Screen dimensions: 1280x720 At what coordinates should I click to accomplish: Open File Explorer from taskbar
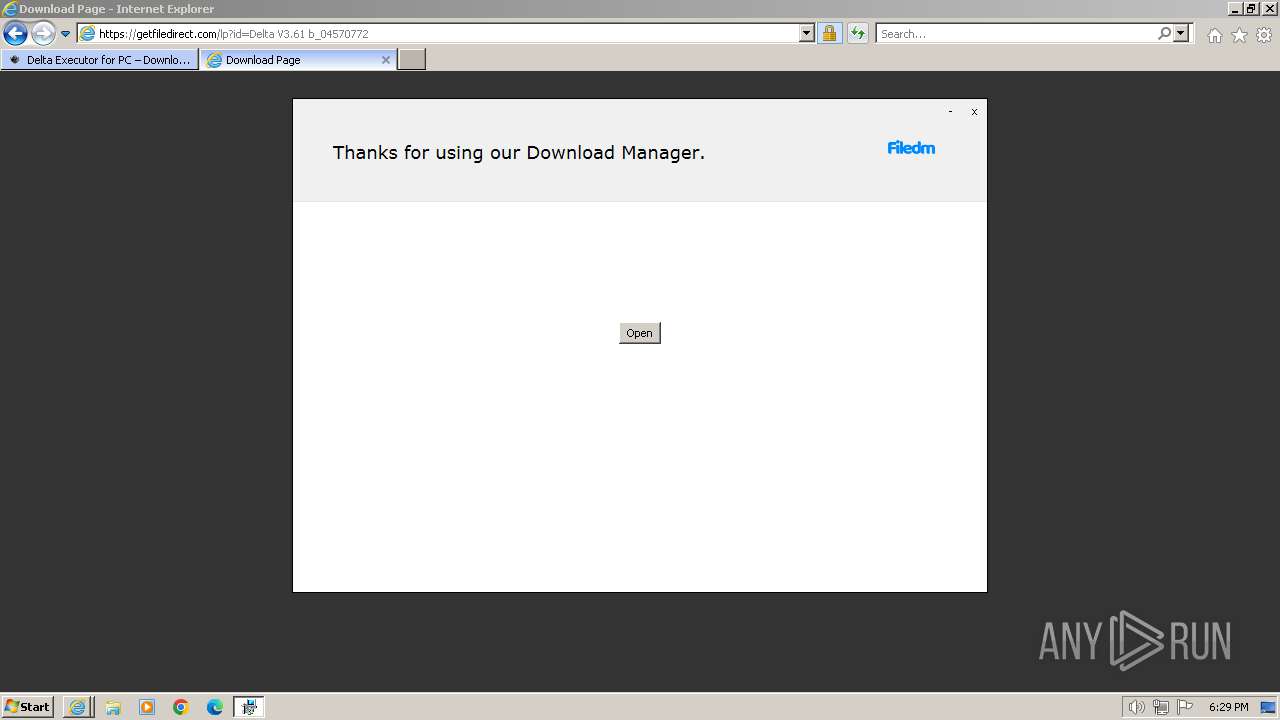pos(113,707)
